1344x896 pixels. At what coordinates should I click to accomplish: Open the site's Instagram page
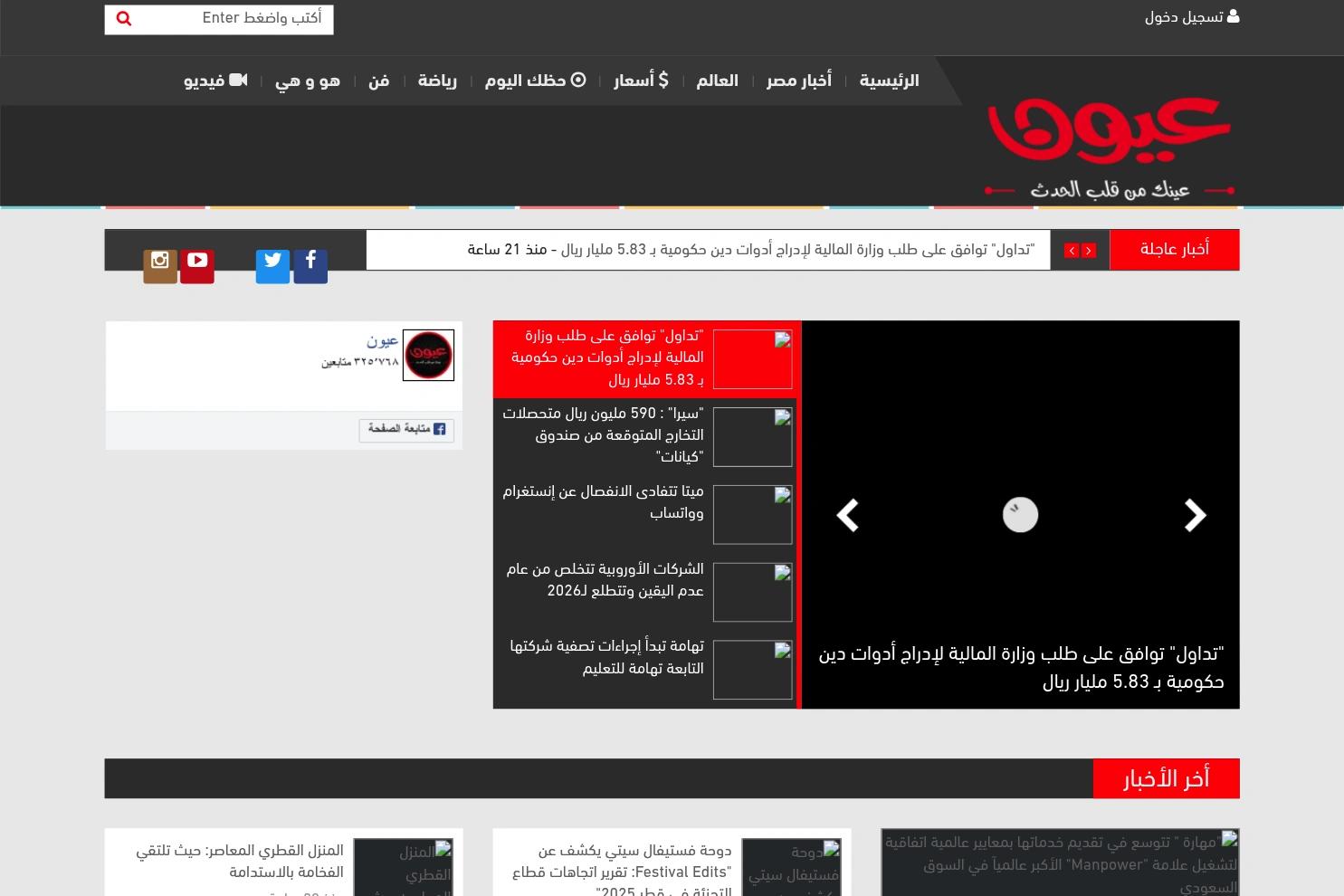tap(159, 261)
